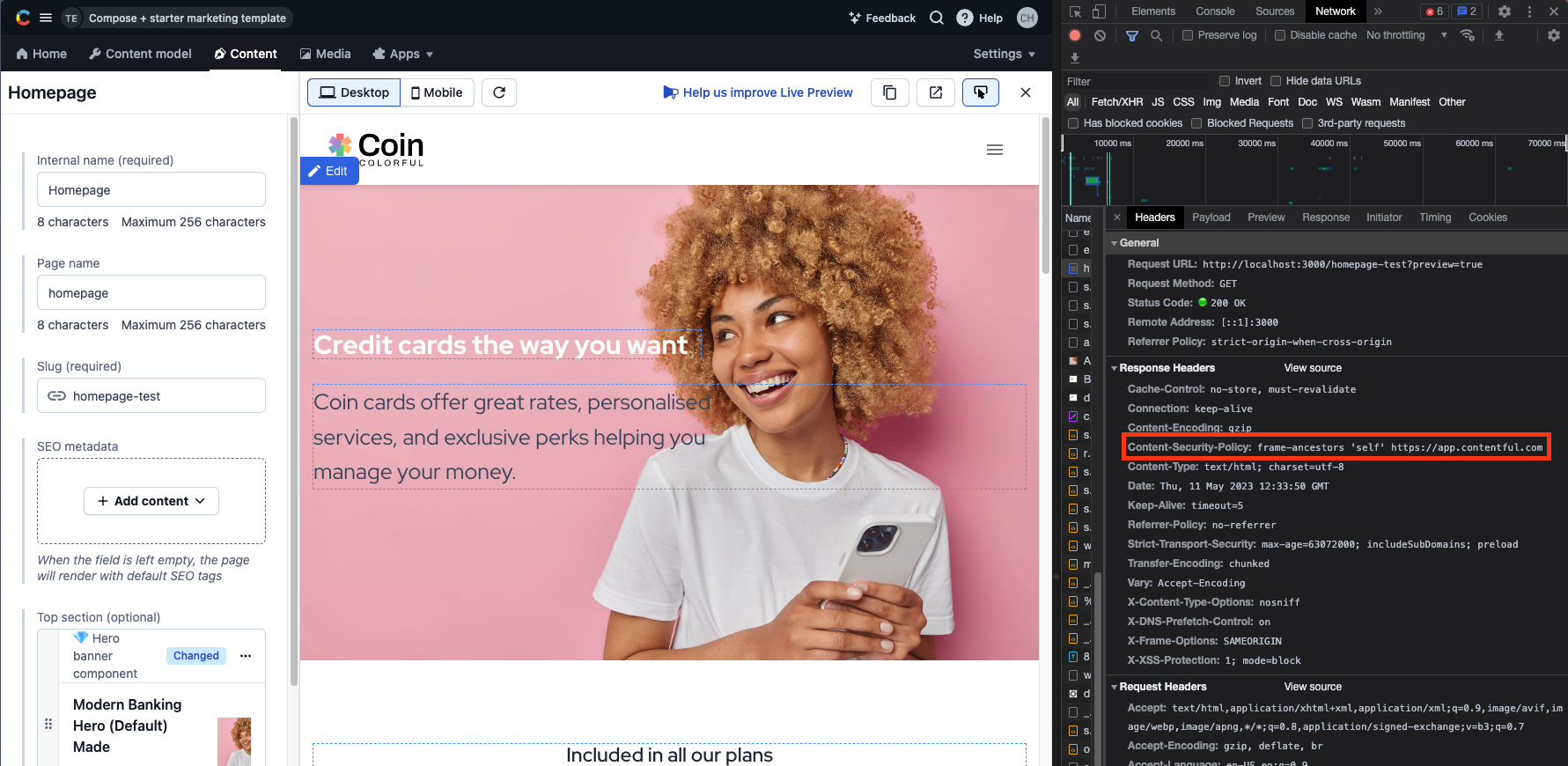This screenshot has width=1568, height=766.
Task: Click the refresh preview icon
Action: [x=499, y=92]
